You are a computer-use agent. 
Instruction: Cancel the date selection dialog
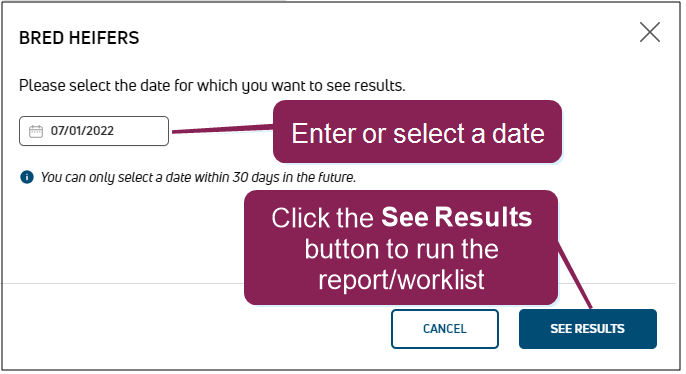point(444,329)
